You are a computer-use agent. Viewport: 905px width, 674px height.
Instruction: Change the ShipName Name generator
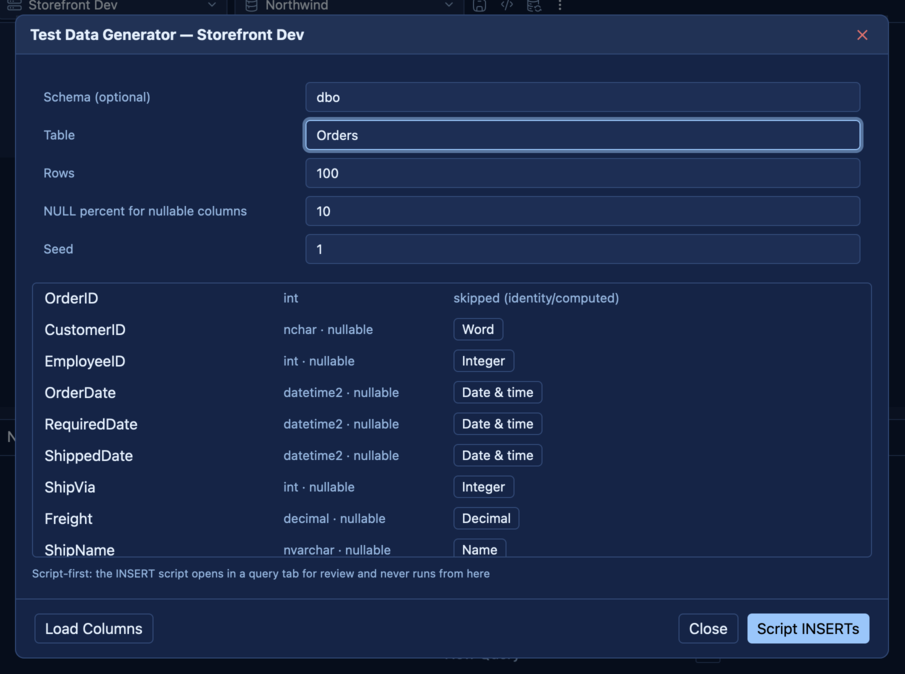(480, 548)
